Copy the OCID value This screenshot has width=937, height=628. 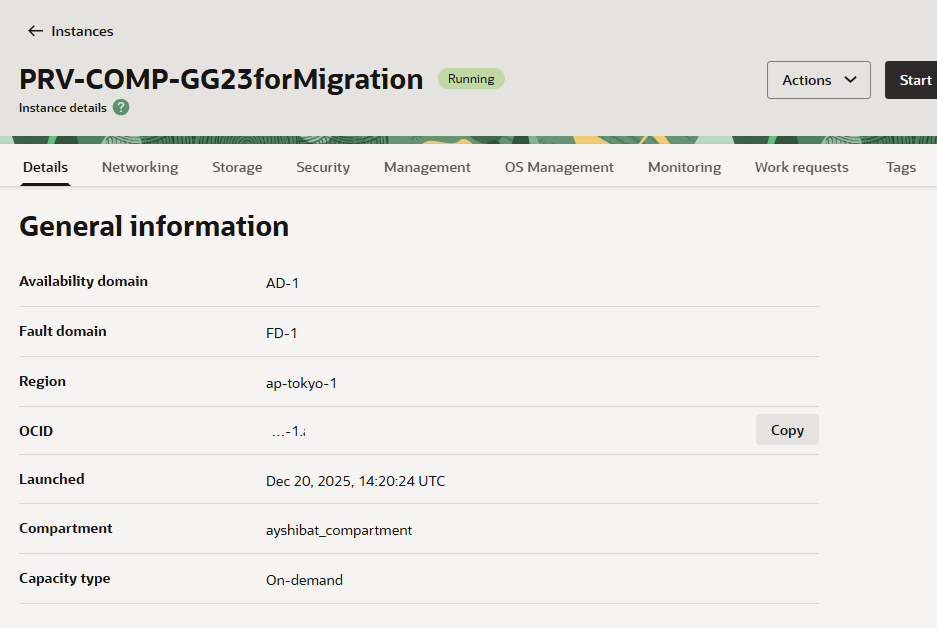point(787,430)
